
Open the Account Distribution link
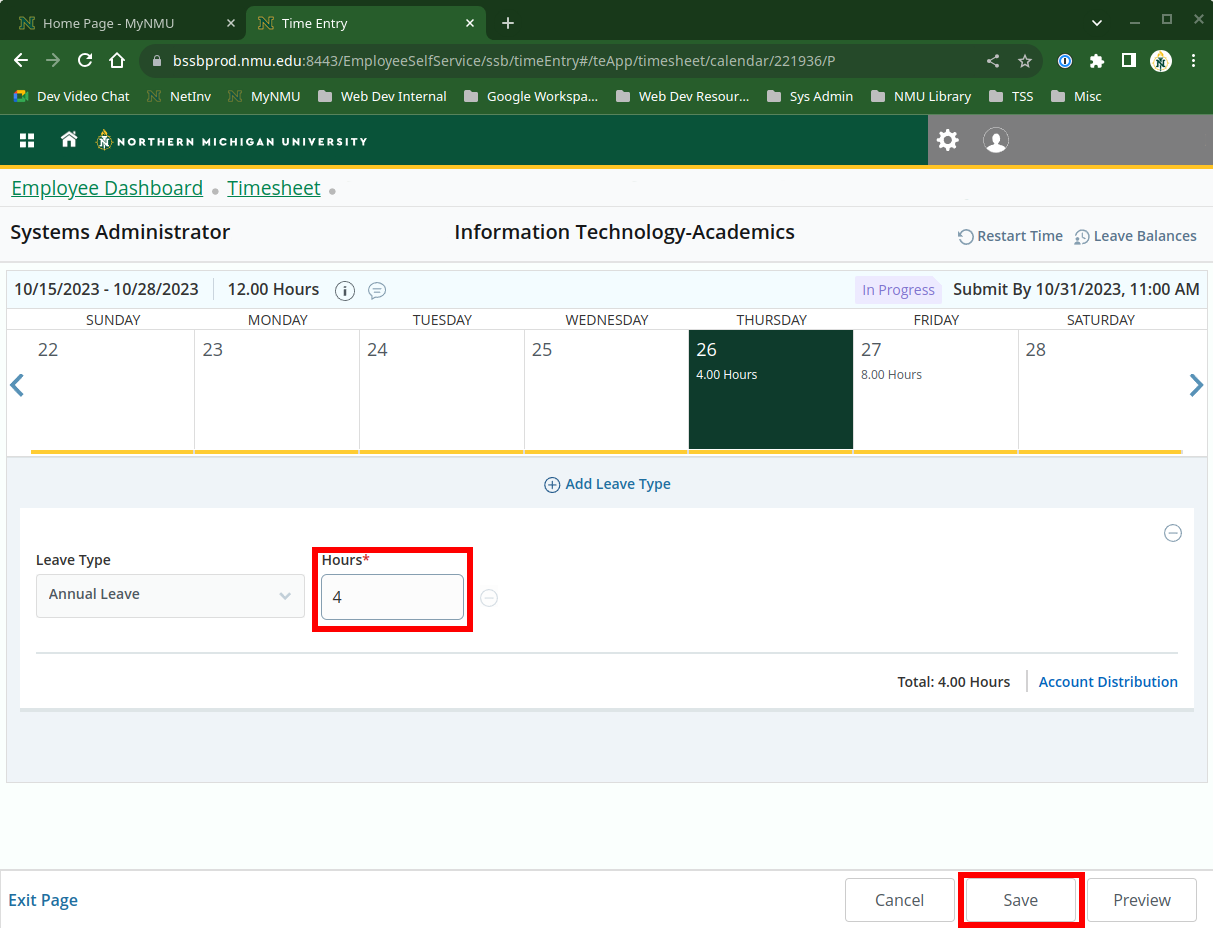tap(1108, 682)
